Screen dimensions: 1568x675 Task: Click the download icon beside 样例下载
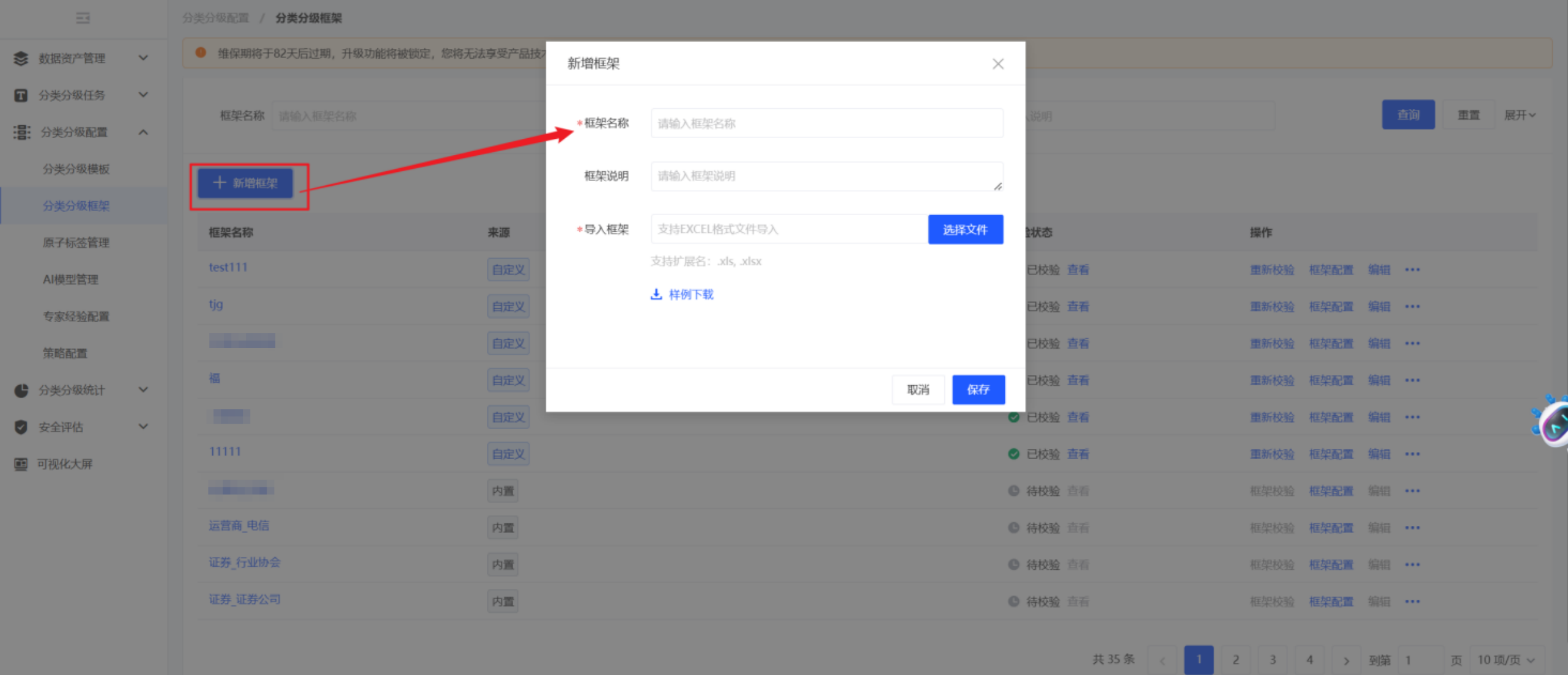point(656,294)
